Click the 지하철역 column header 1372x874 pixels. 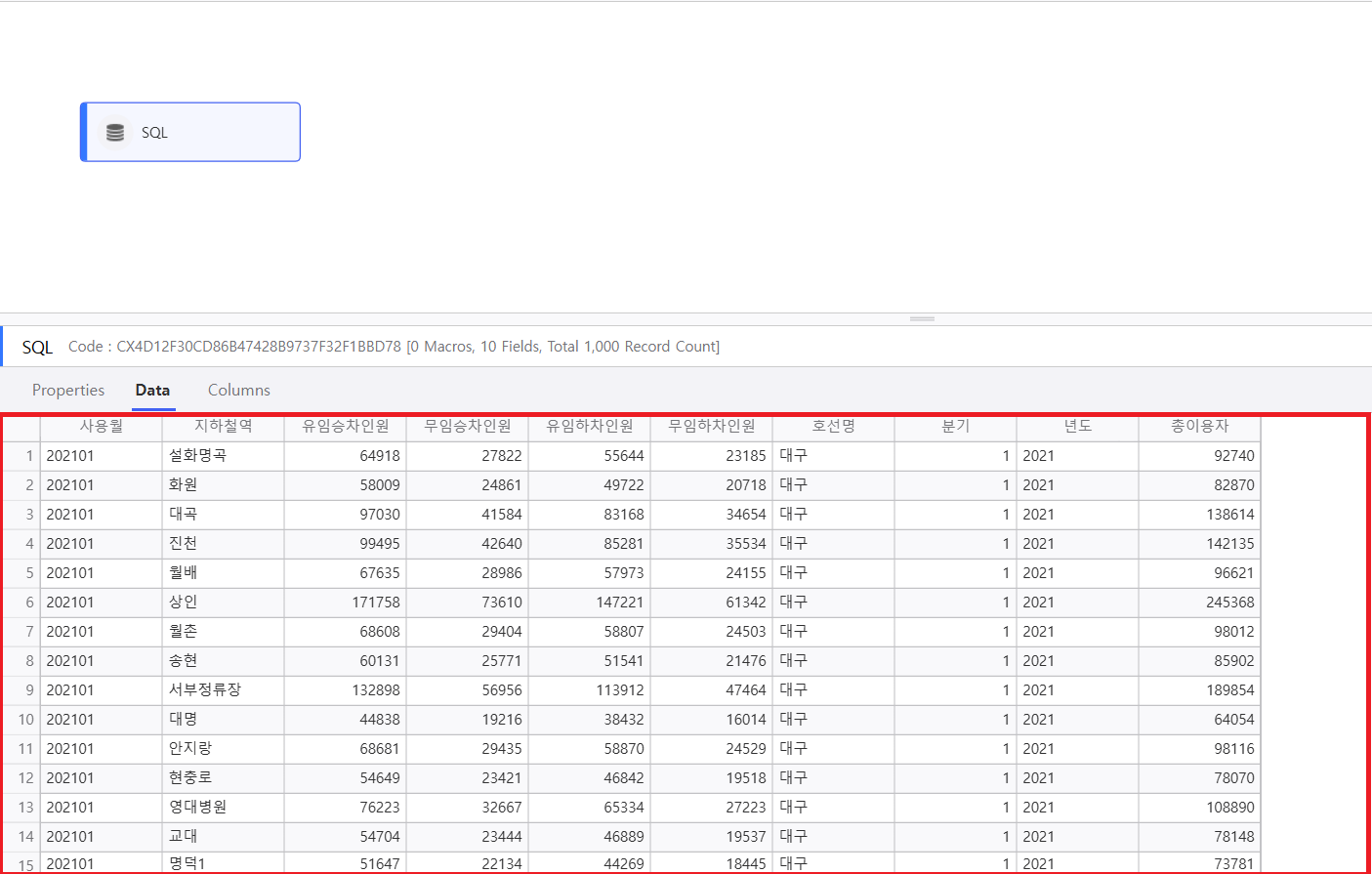tap(224, 426)
